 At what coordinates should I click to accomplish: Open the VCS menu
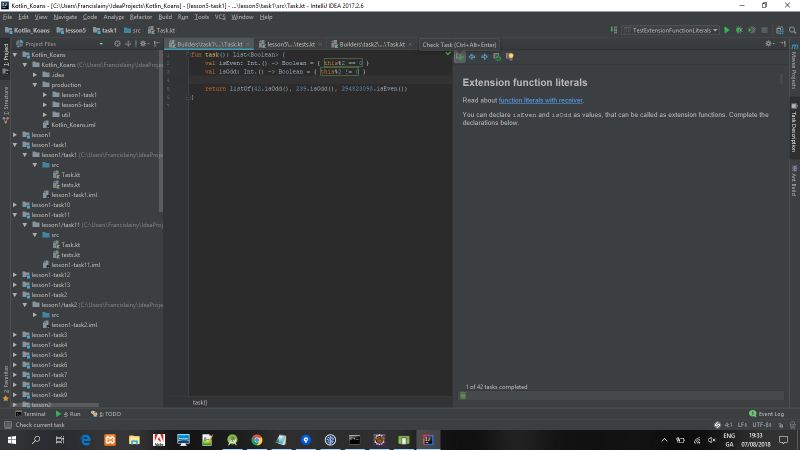pyautogui.click(x=220, y=17)
